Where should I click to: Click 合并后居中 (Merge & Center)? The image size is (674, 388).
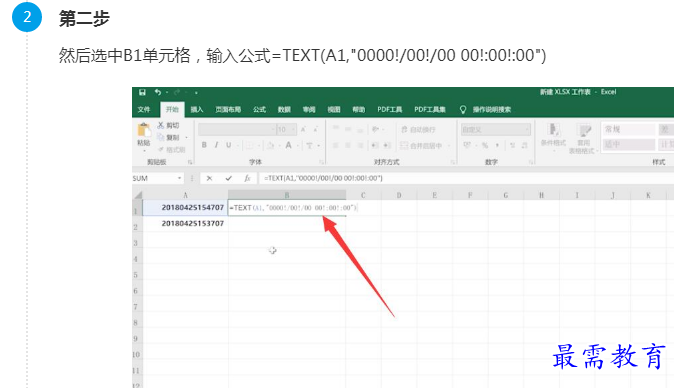point(421,146)
